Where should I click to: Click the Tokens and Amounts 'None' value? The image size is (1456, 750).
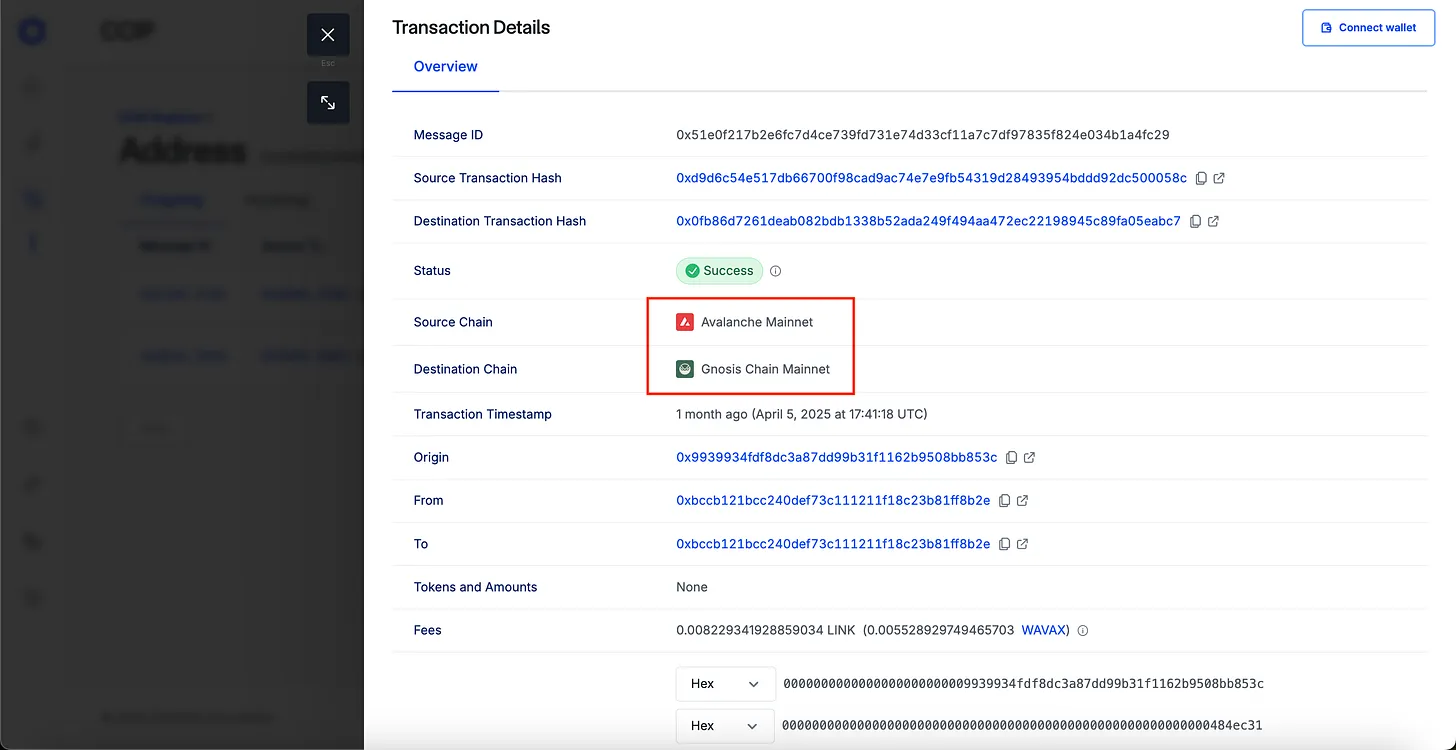pyautogui.click(x=692, y=587)
